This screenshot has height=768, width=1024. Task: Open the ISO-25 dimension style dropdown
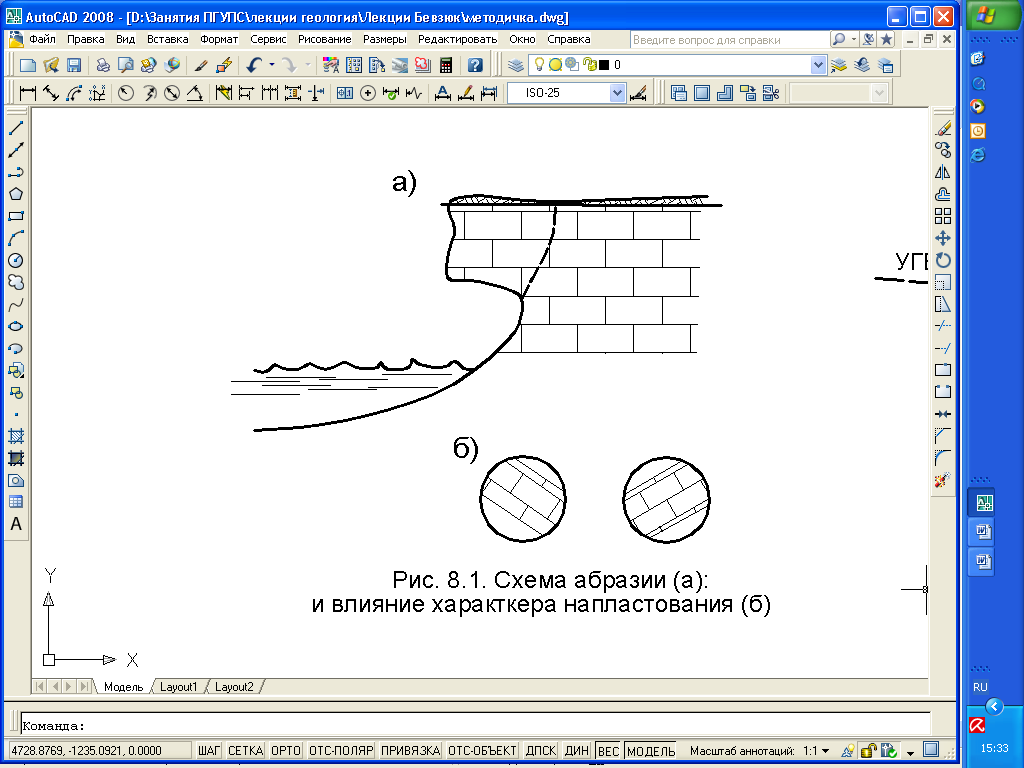tap(617, 93)
